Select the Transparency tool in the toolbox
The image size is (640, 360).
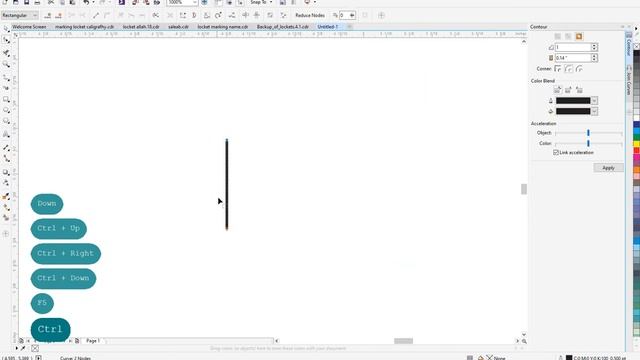[6, 183]
